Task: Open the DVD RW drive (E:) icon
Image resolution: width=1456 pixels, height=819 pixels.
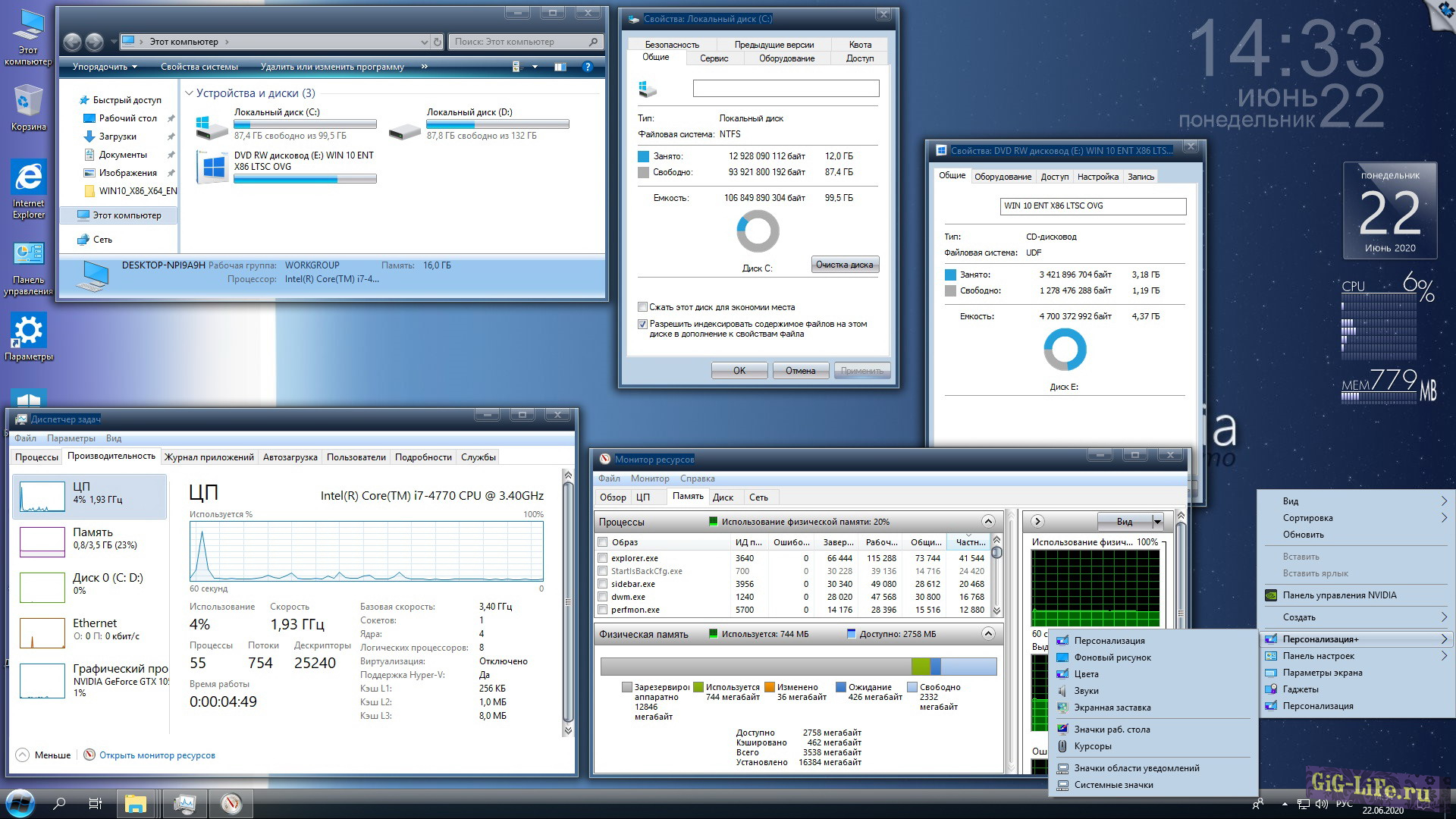Action: [213, 167]
